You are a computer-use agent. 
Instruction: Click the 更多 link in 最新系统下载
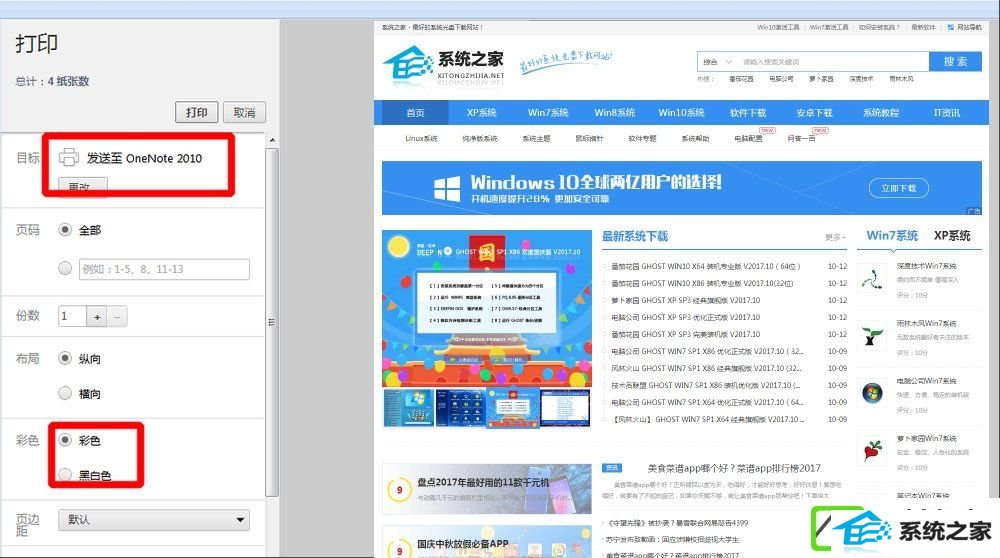pyautogui.click(x=835, y=237)
